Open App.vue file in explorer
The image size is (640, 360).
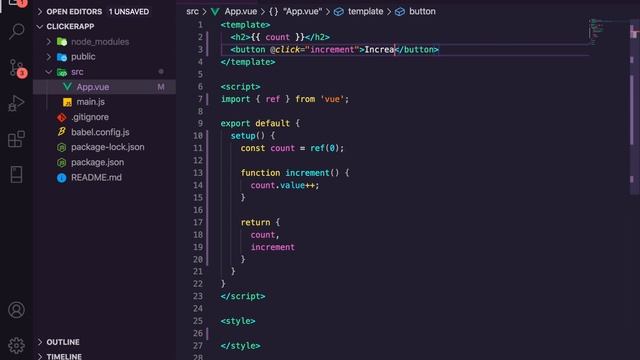pyautogui.click(x=93, y=87)
